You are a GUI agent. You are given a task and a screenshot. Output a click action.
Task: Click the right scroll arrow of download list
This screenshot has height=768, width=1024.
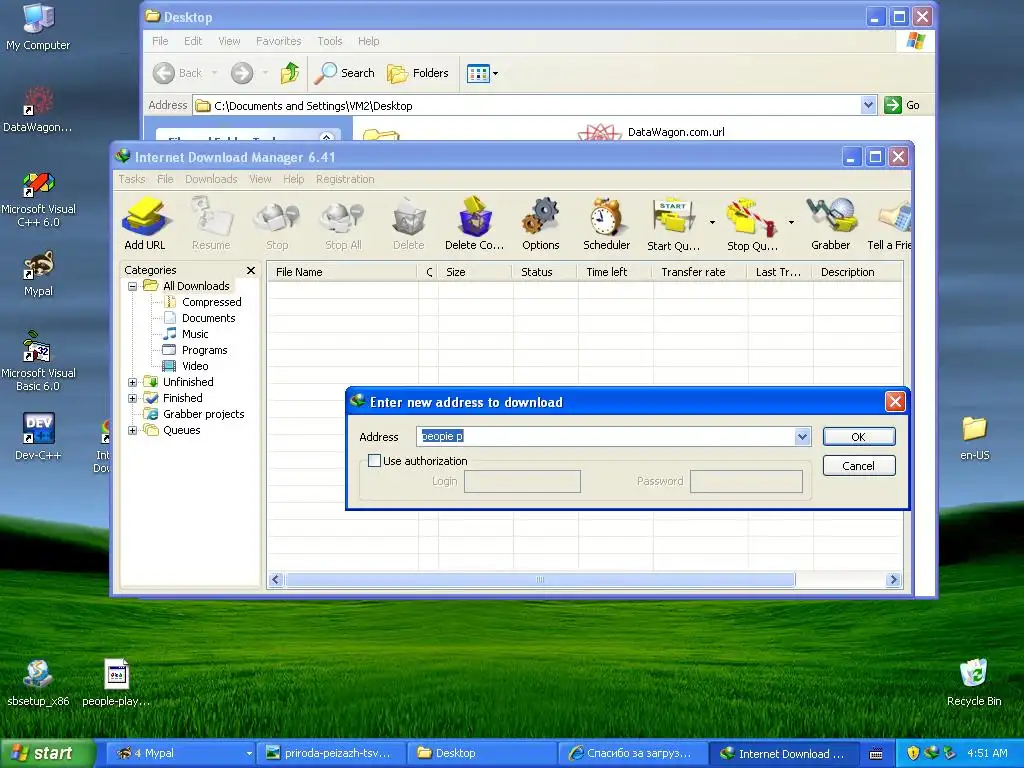coord(893,579)
